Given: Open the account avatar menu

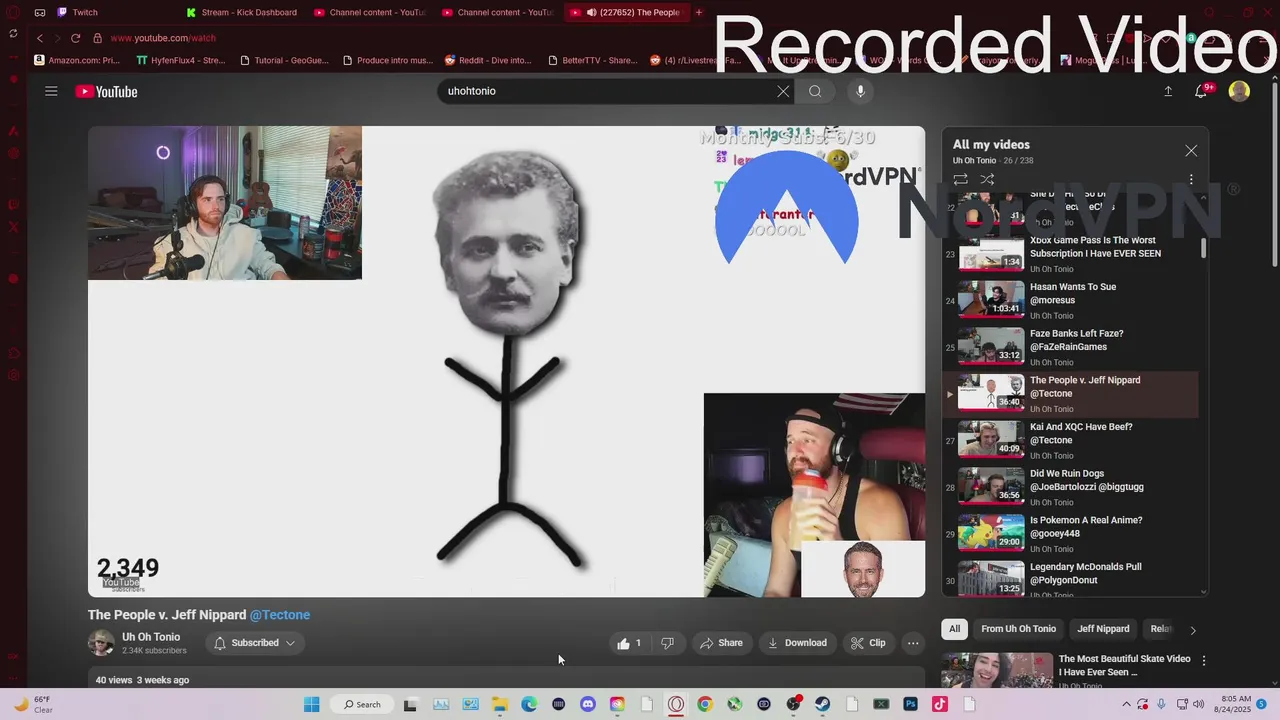Looking at the screenshot, I should click(x=1239, y=91).
